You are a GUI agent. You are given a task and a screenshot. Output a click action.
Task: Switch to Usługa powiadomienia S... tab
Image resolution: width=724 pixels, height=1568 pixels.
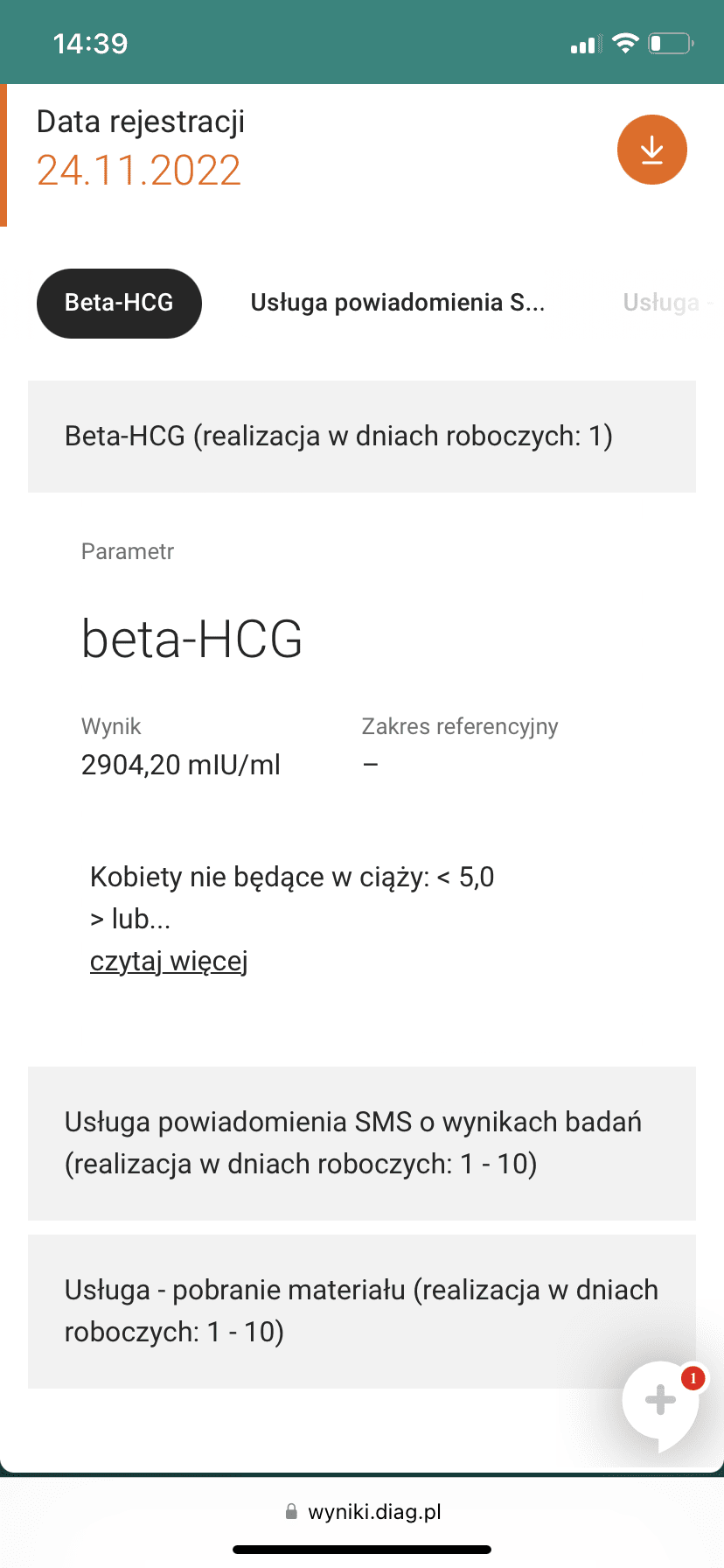tap(397, 303)
